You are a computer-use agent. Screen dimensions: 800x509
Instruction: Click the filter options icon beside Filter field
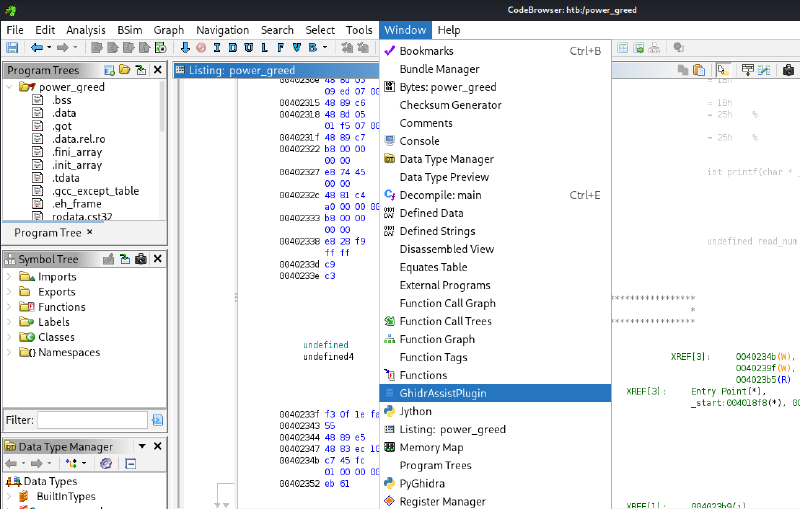point(157,420)
